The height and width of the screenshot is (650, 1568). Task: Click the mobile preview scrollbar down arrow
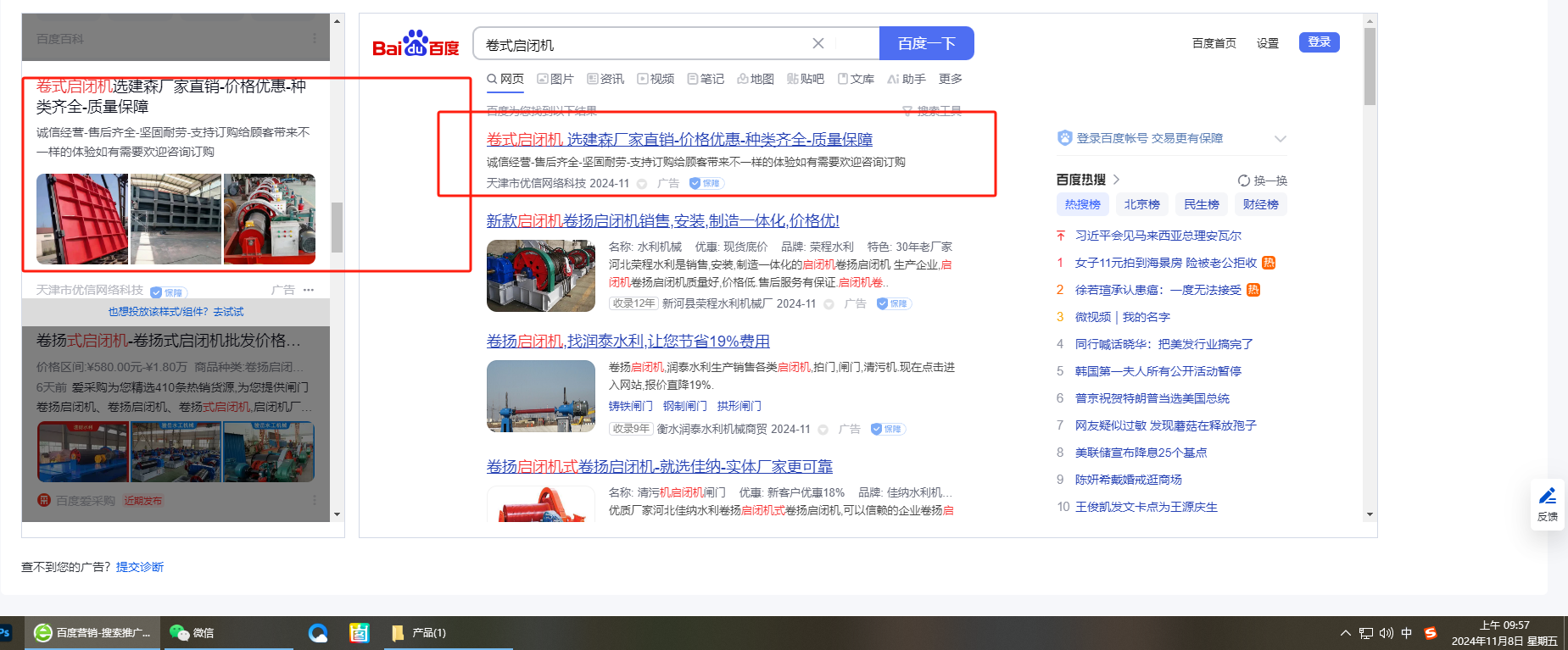tap(338, 514)
